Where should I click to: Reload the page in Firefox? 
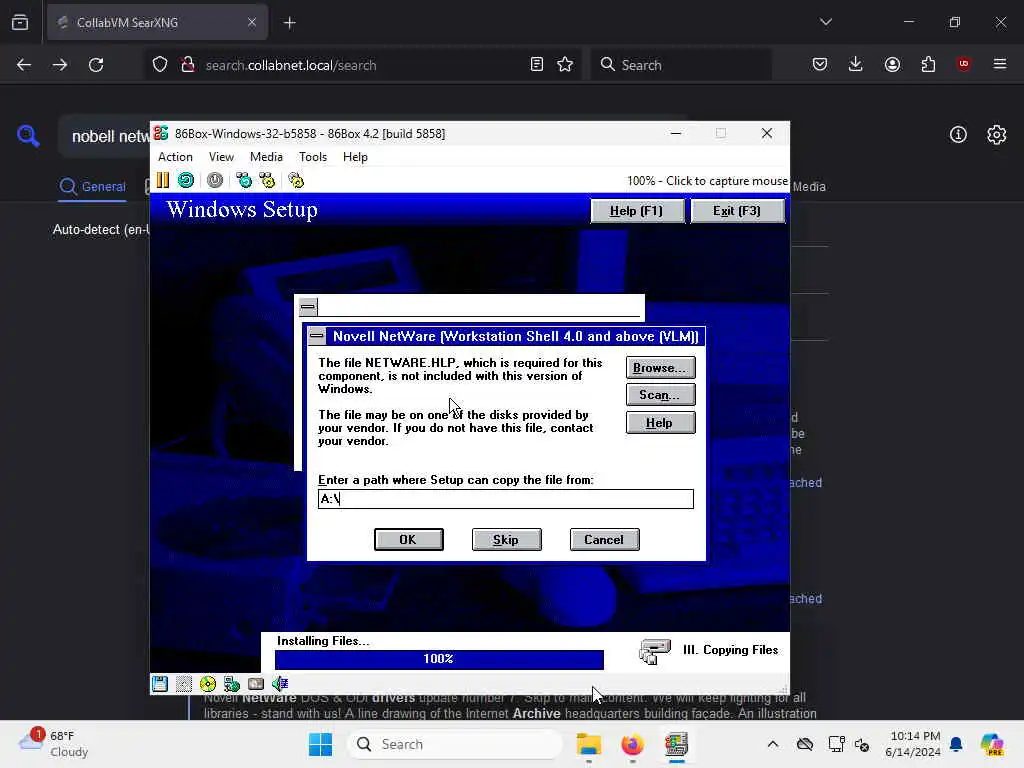[x=96, y=65]
